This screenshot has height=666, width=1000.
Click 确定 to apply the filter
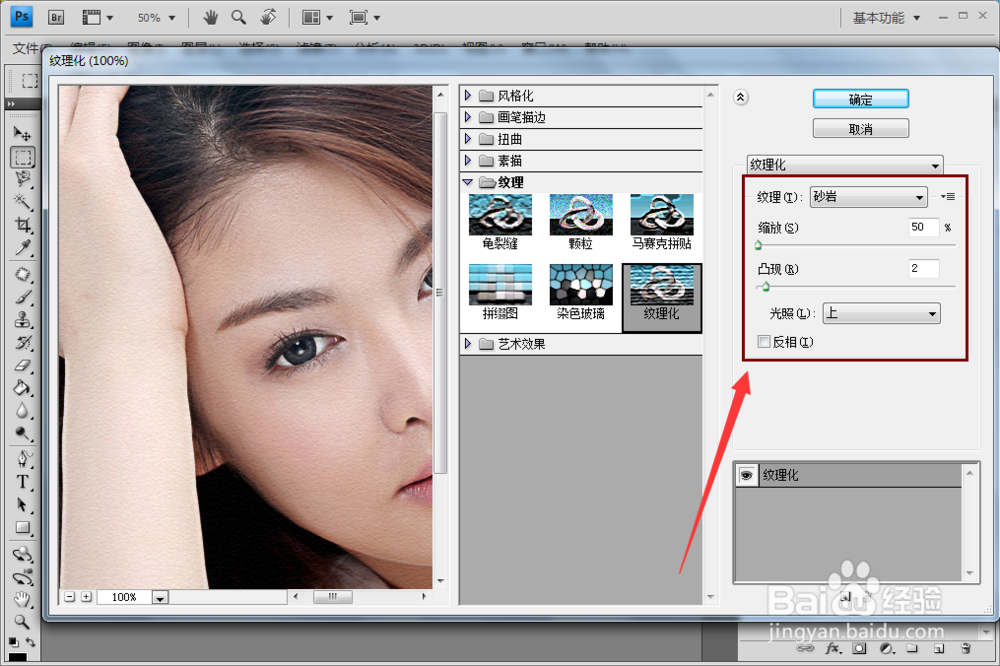860,99
